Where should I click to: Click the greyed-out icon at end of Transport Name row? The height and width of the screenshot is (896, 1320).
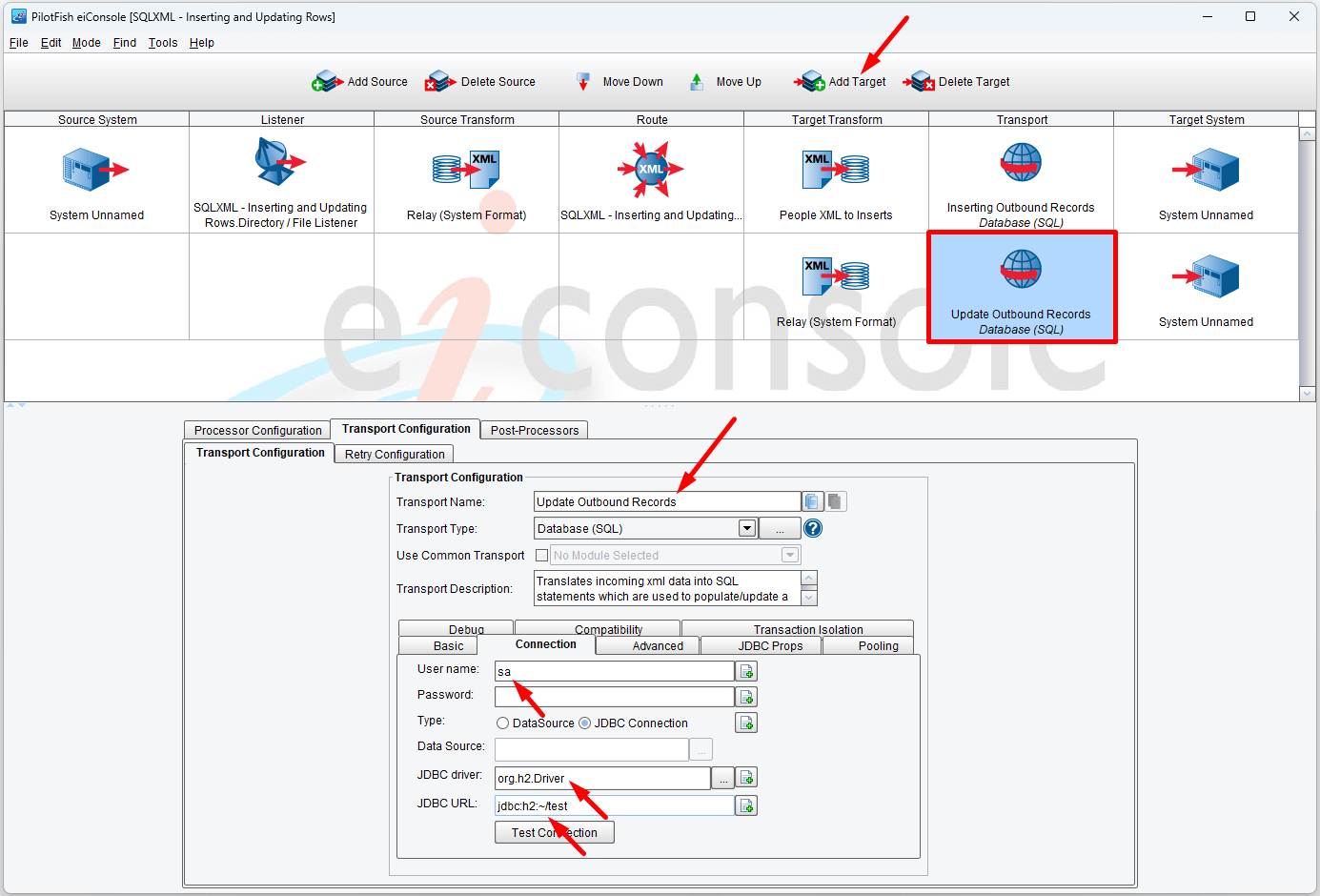click(836, 501)
